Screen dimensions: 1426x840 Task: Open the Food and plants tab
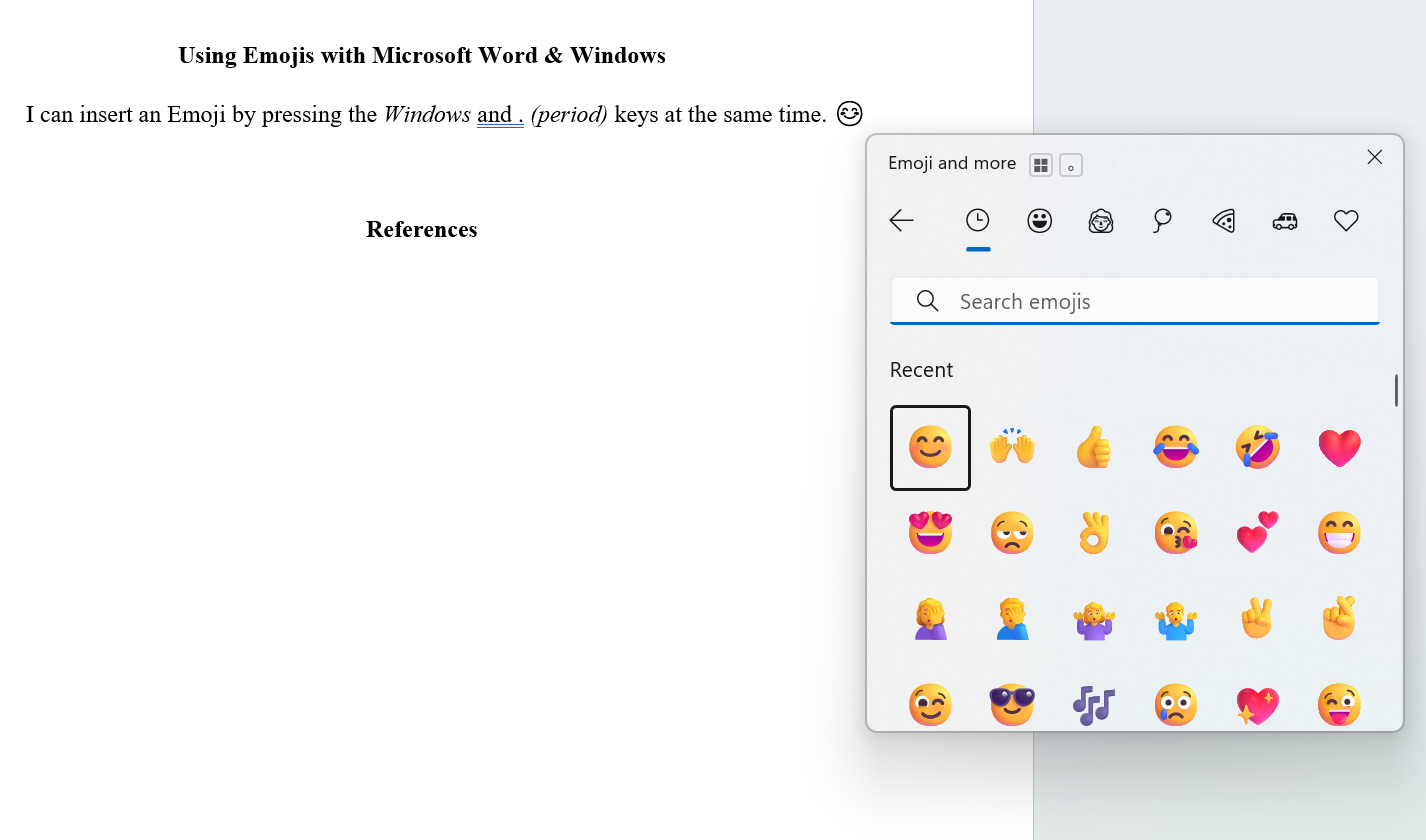pyautogui.click(x=1224, y=221)
